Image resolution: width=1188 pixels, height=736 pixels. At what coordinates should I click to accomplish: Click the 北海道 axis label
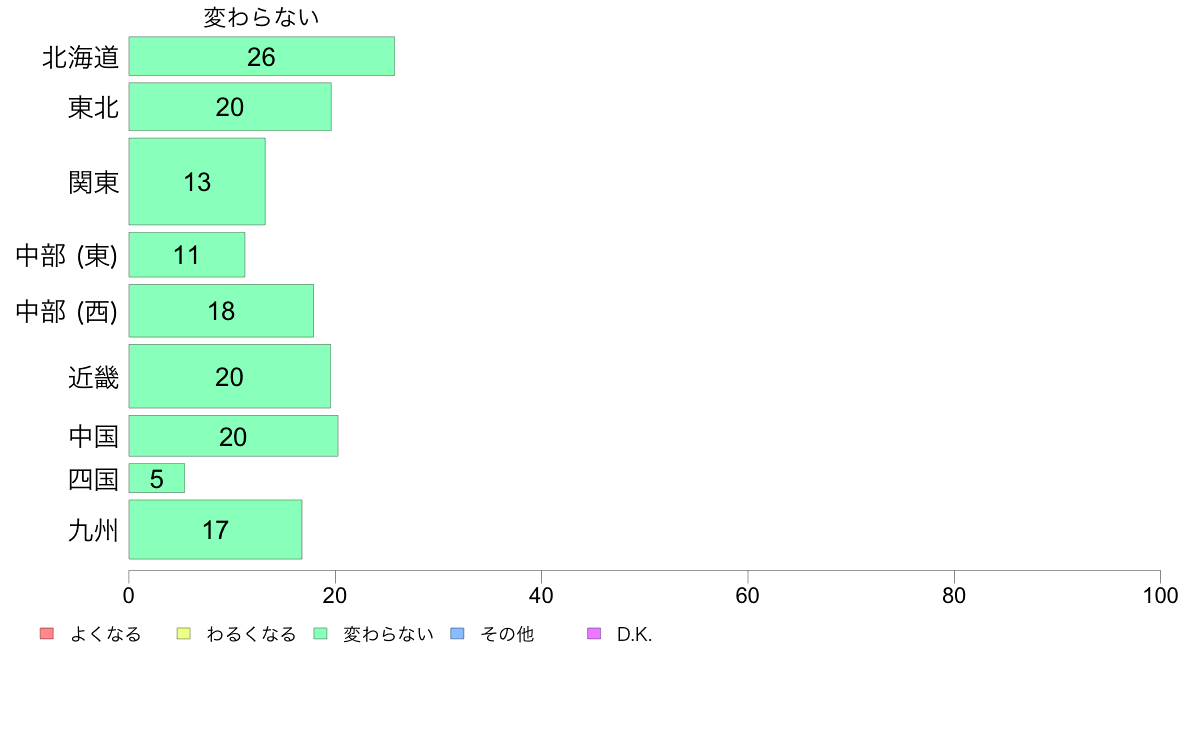click(80, 57)
